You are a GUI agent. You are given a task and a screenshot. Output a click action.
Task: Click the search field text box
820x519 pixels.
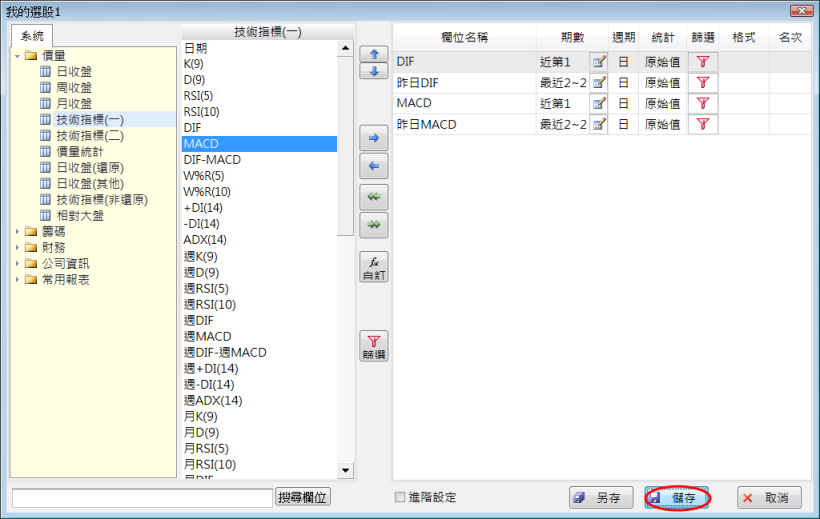point(141,497)
